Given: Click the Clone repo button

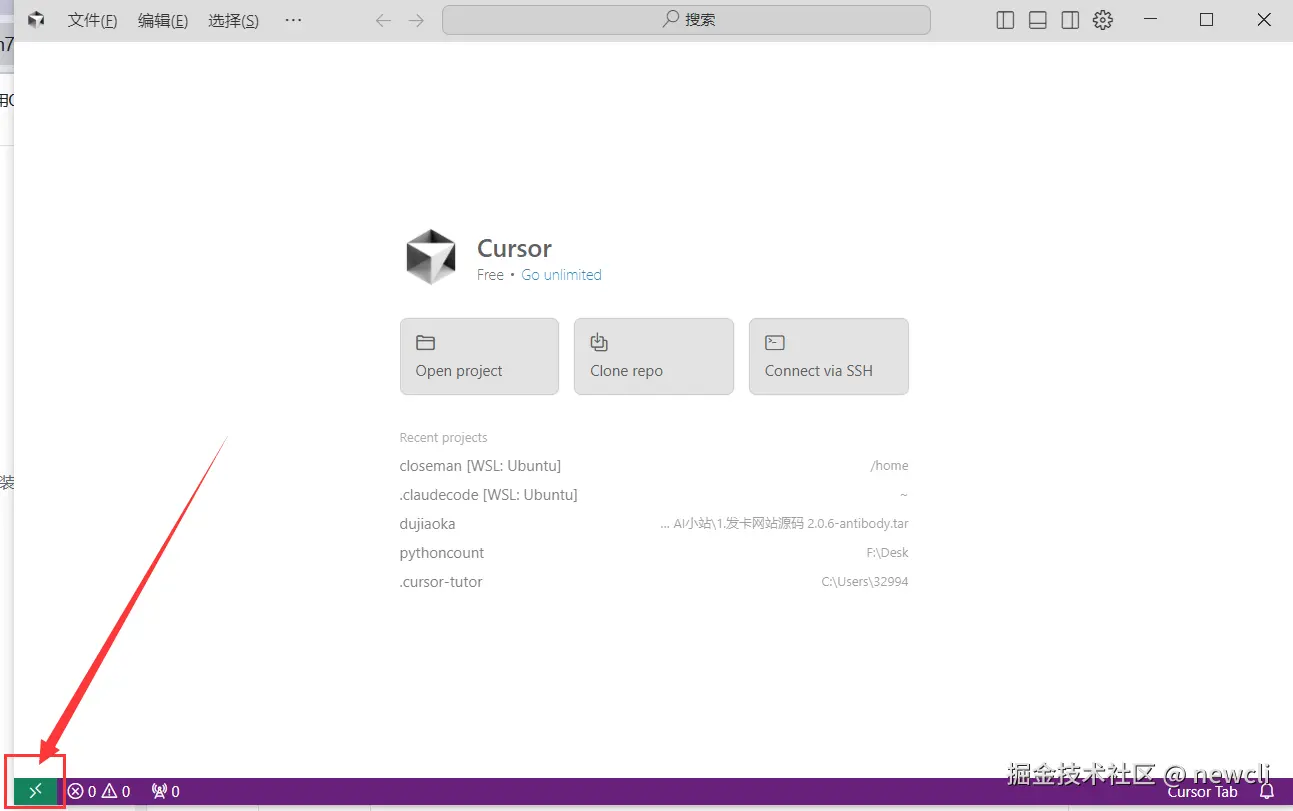Looking at the screenshot, I should coord(653,356).
